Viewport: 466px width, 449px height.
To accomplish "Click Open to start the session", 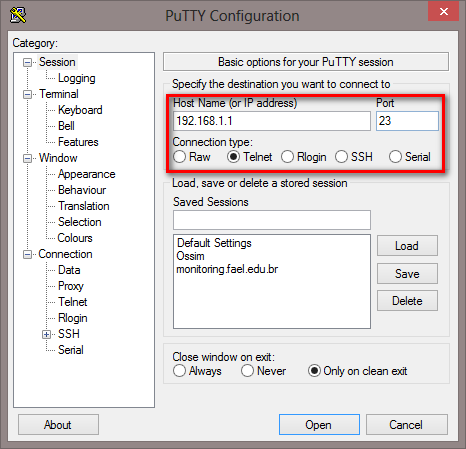I will coord(319,425).
